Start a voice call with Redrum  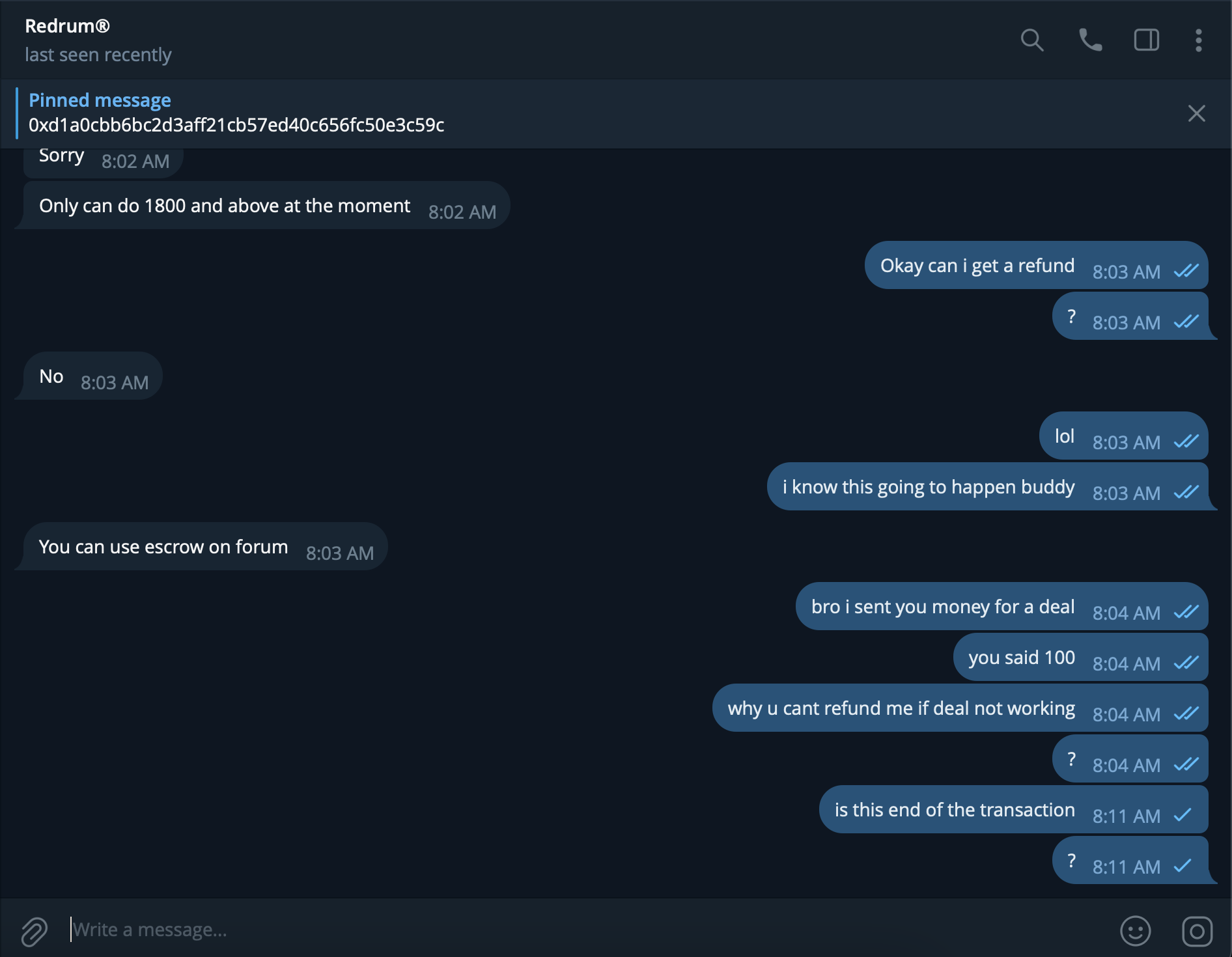(1090, 40)
